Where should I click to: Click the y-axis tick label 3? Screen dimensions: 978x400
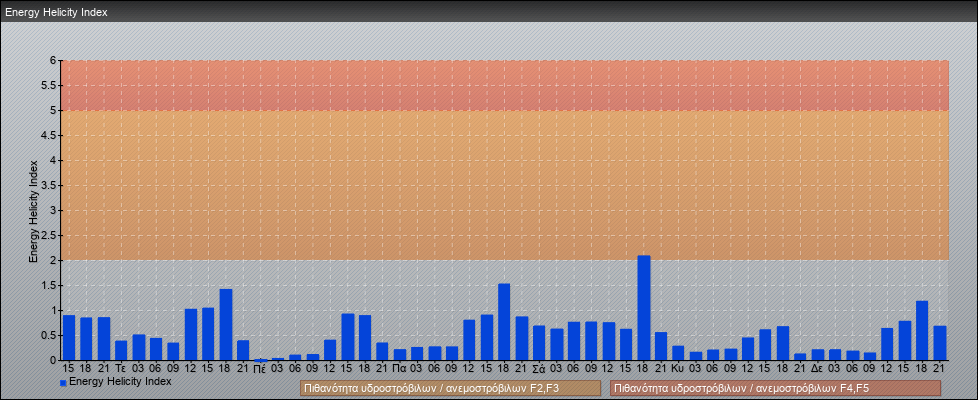pos(54,210)
